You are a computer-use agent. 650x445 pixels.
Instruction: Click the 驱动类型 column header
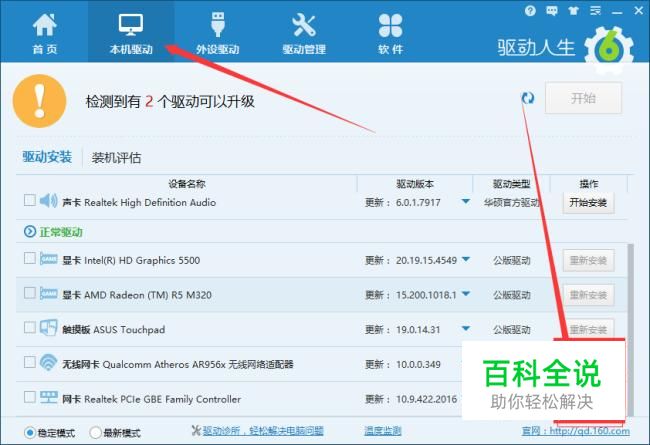coord(511,184)
